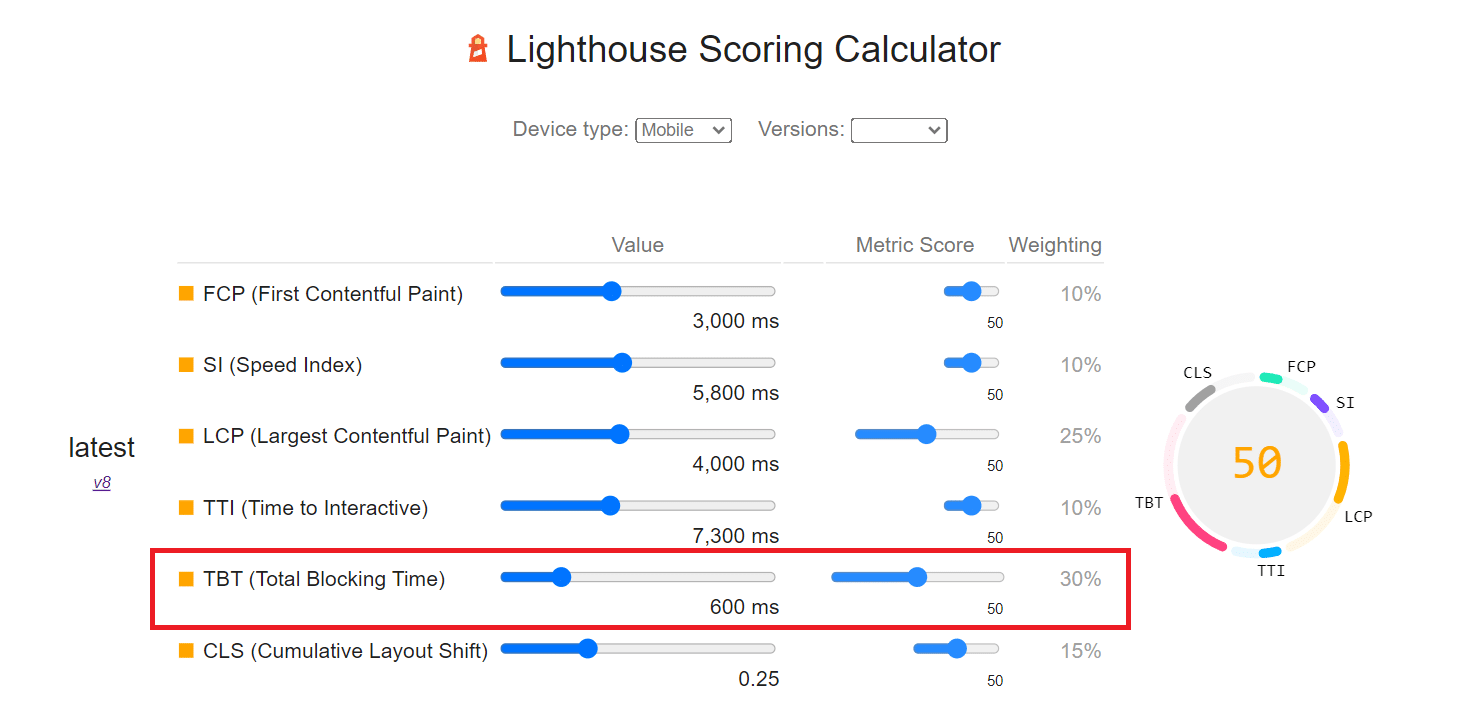The image size is (1469, 721).
Task: Adjust the FCP metric score slider
Action: 971,291
